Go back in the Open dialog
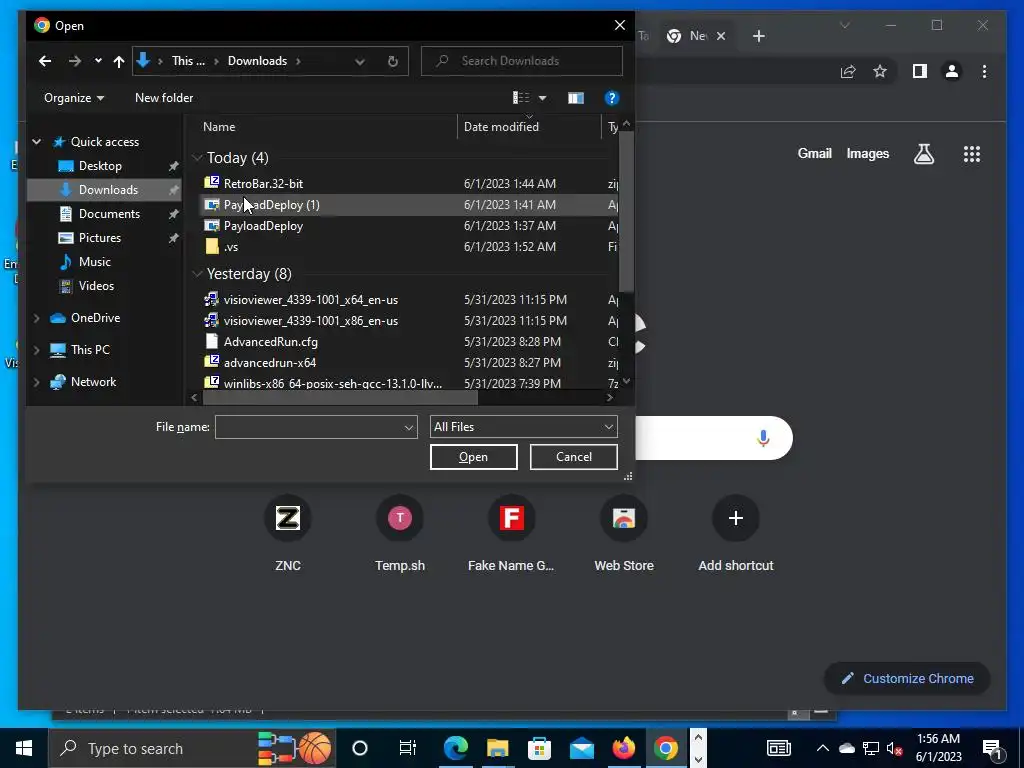1024x768 pixels. coord(44,61)
